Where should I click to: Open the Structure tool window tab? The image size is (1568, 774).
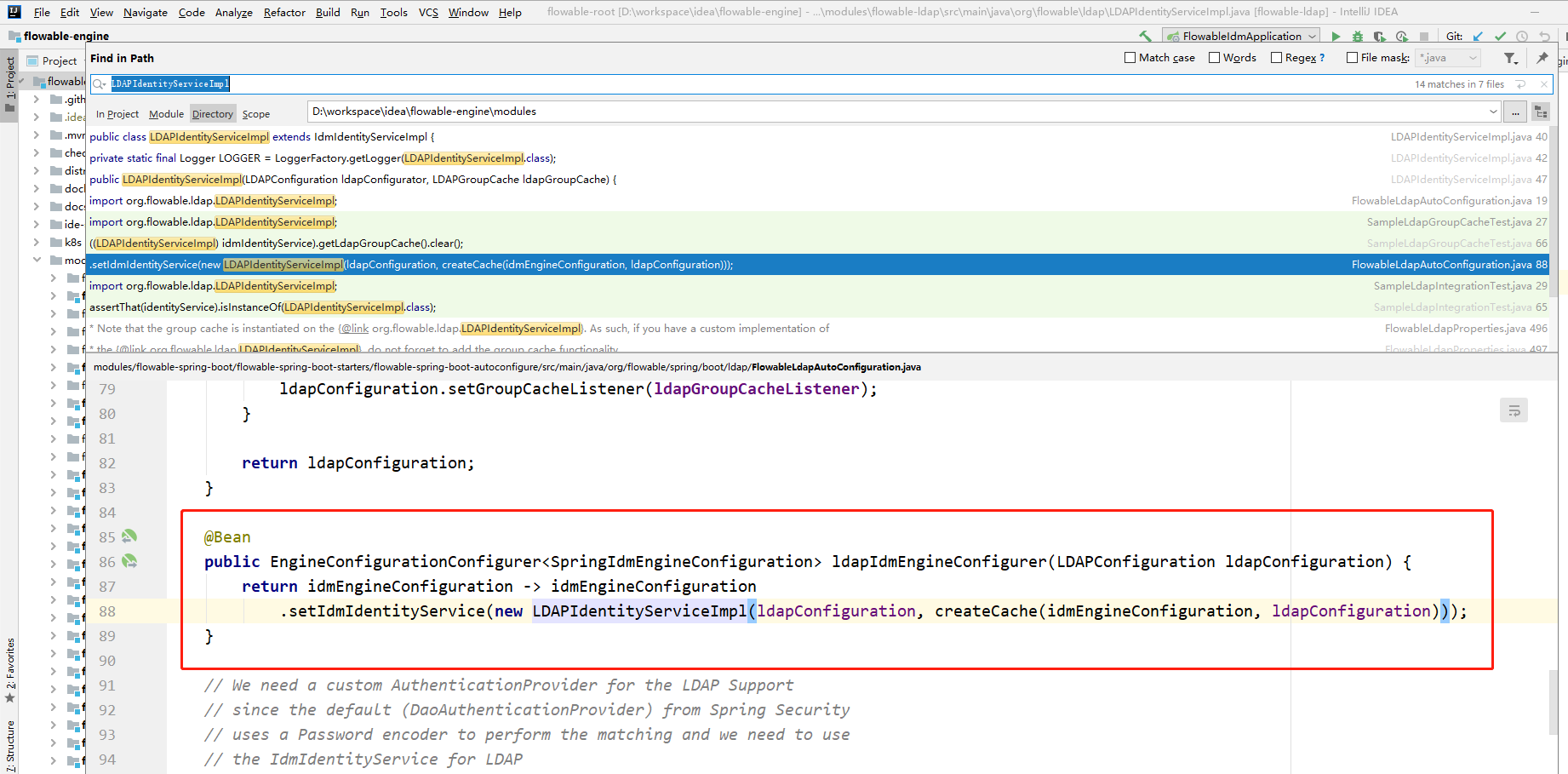9,746
